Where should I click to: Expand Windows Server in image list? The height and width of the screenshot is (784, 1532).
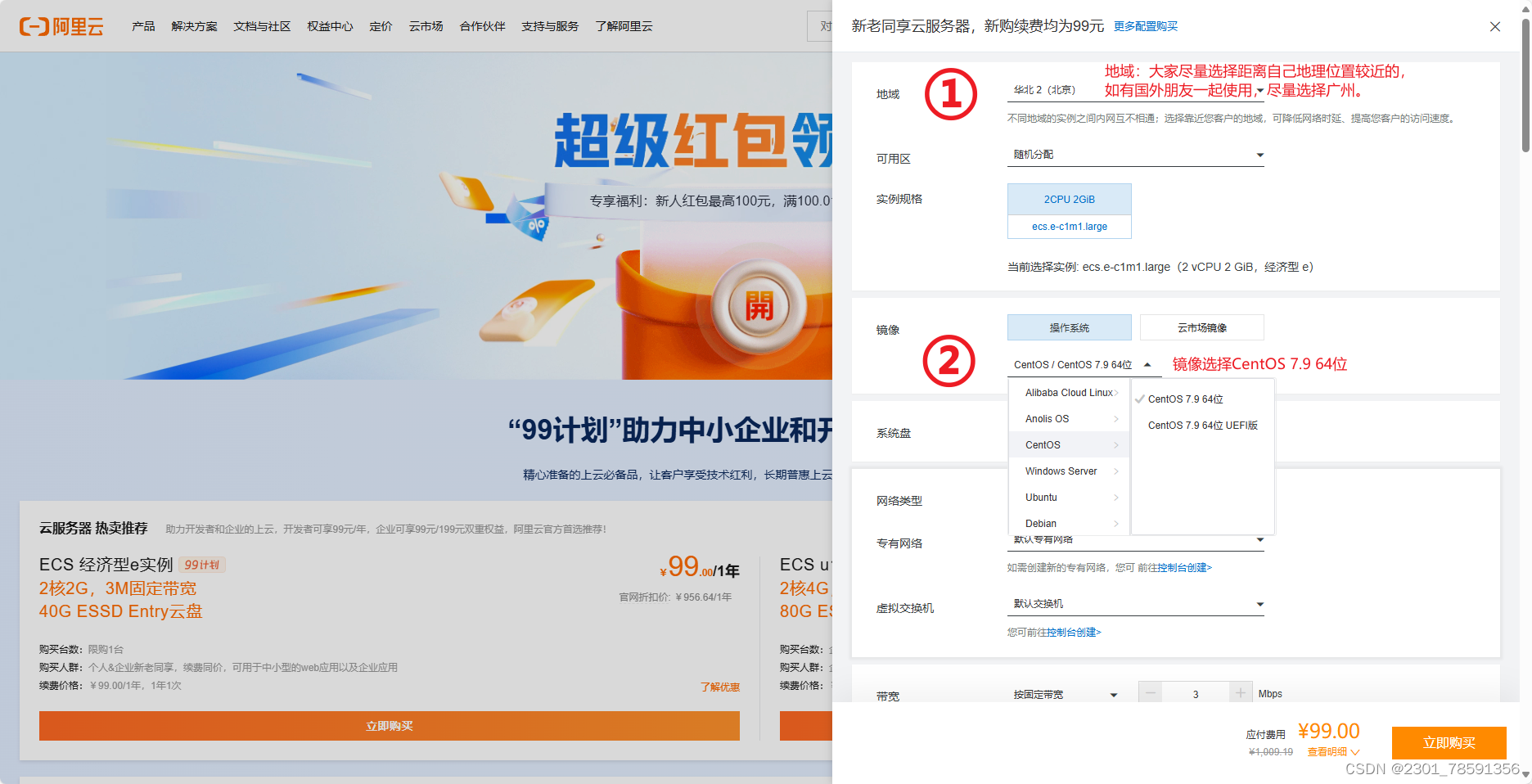[x=1069, y=471]
